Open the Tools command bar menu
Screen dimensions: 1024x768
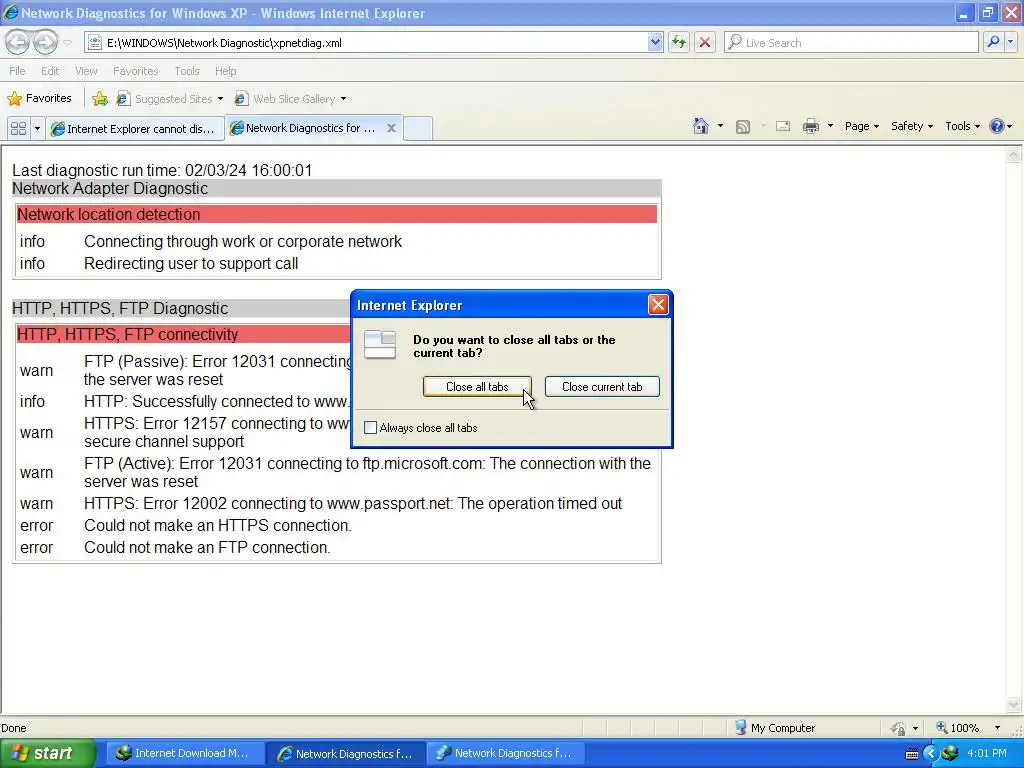(963, 126)
